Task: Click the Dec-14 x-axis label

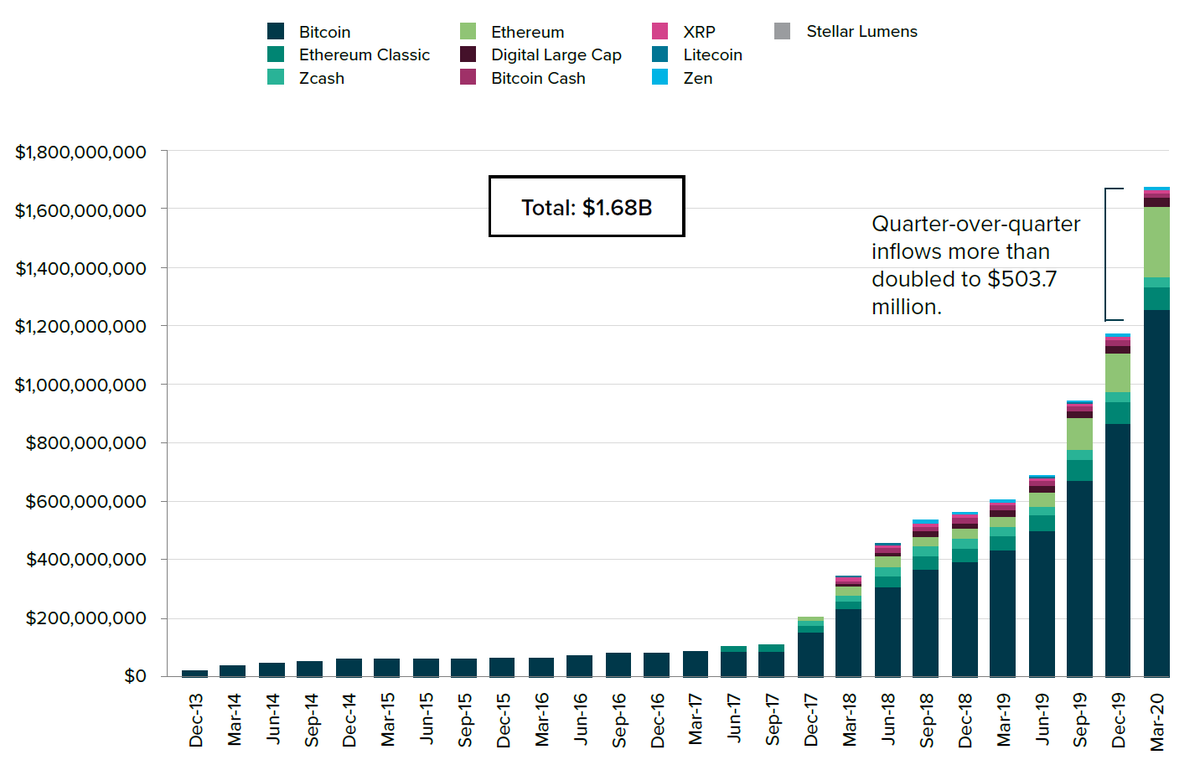Action: click(349, 719)
